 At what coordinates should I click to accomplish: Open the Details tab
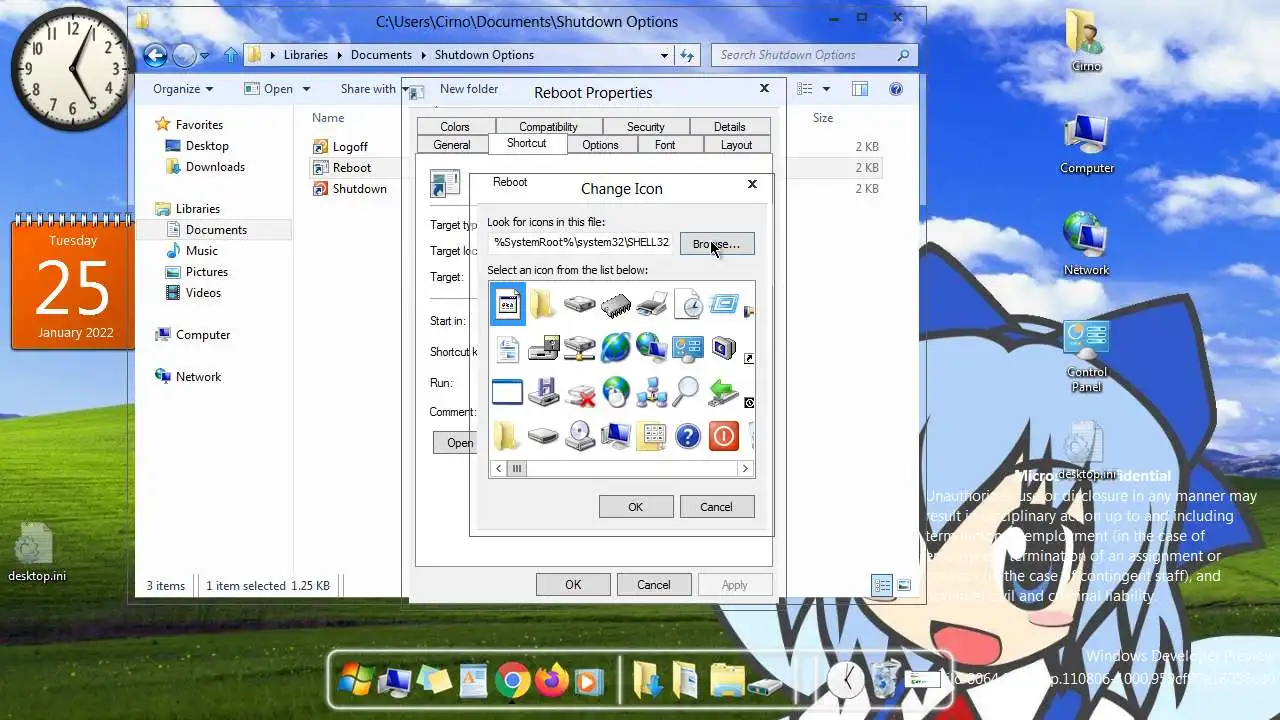730,127
